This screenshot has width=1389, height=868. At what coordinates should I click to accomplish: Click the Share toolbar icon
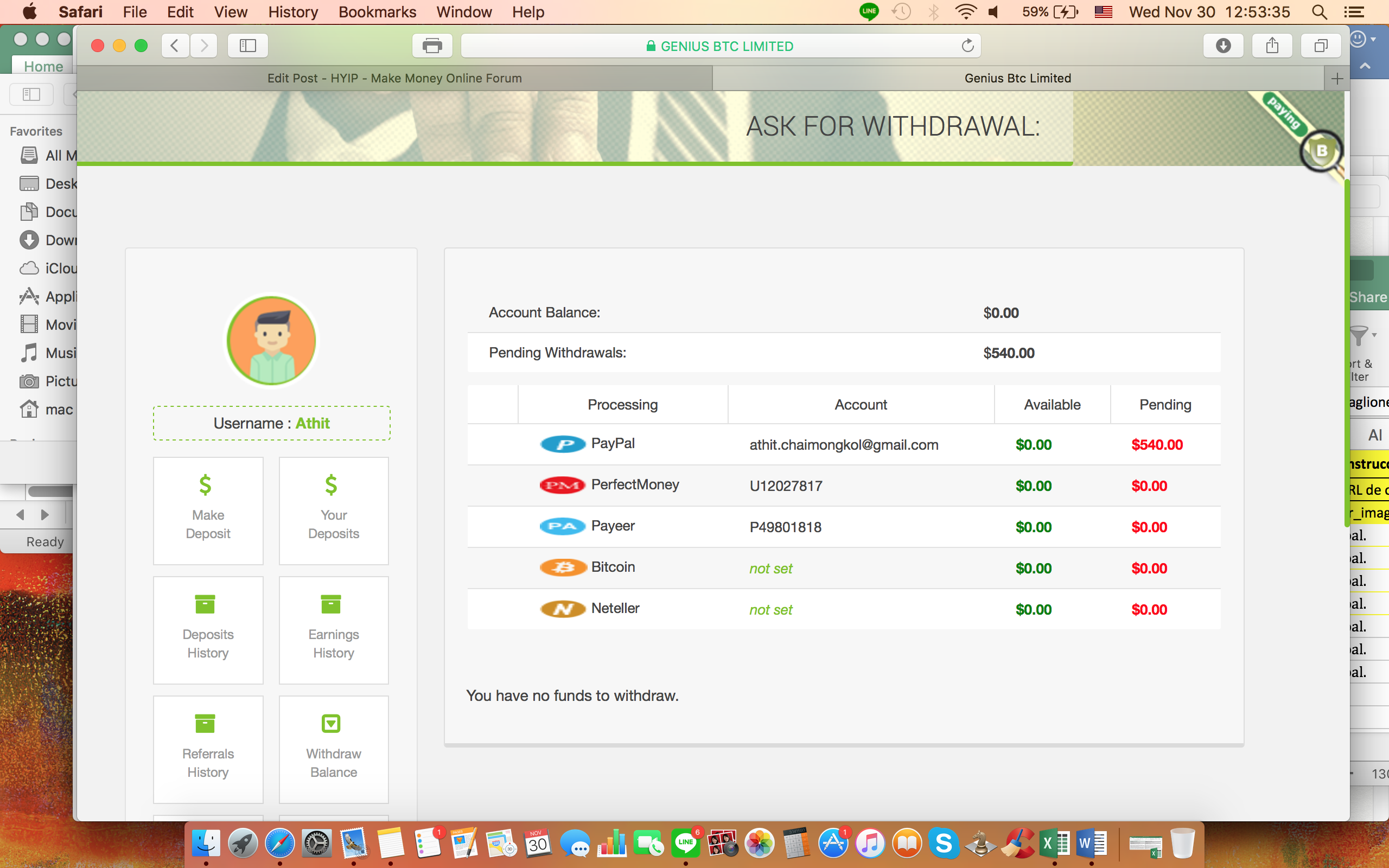tap(1272, 46)
